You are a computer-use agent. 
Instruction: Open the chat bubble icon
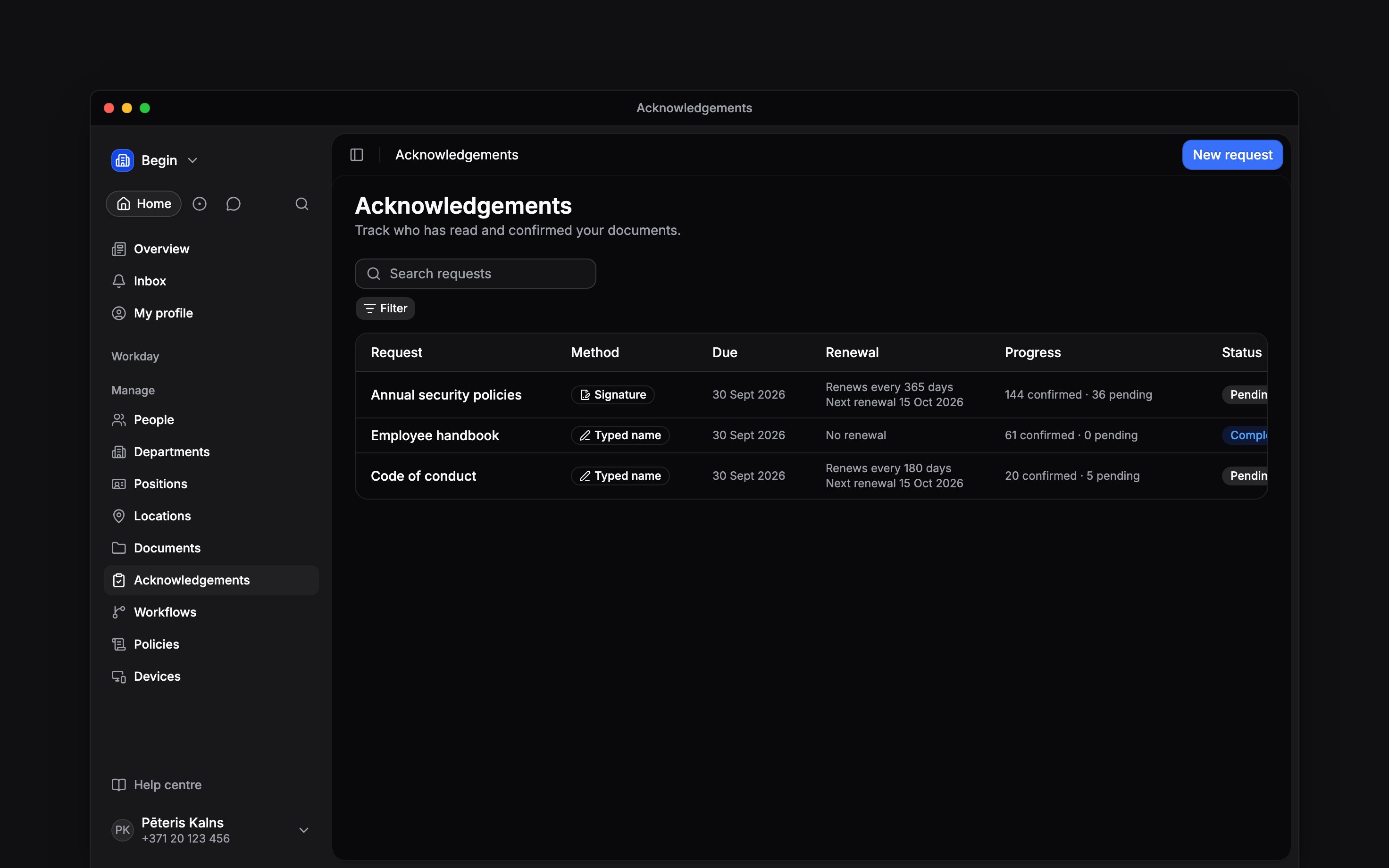[233, 204]
